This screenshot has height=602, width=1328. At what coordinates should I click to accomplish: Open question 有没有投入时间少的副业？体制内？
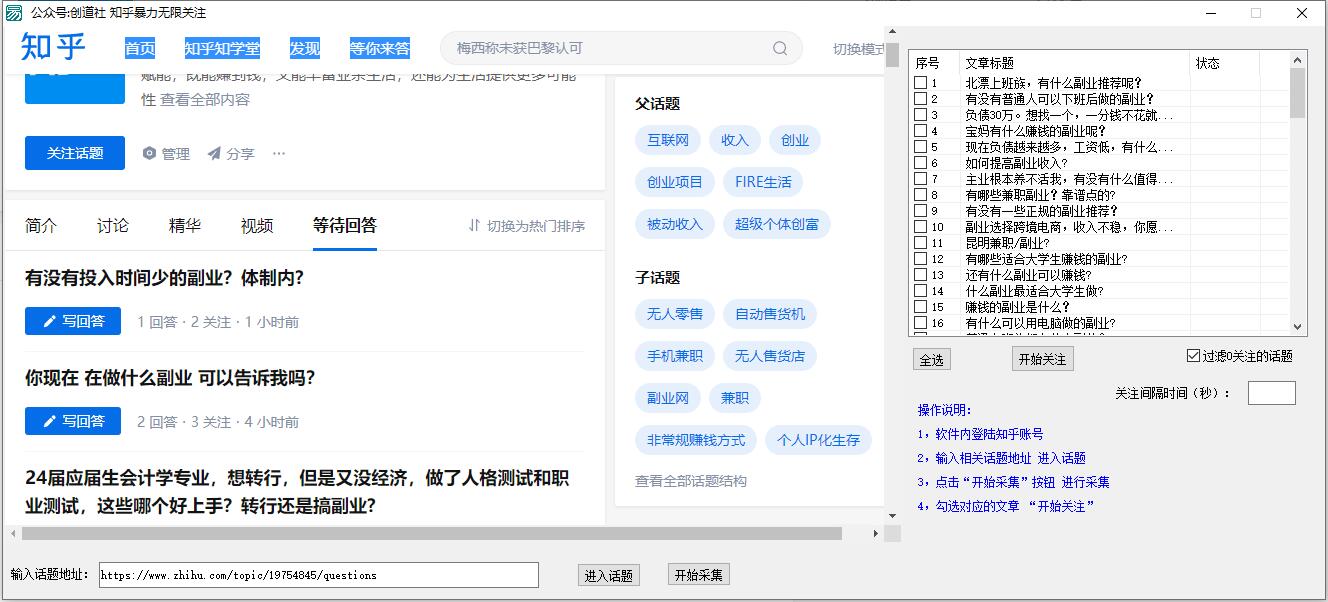point(164,278)
